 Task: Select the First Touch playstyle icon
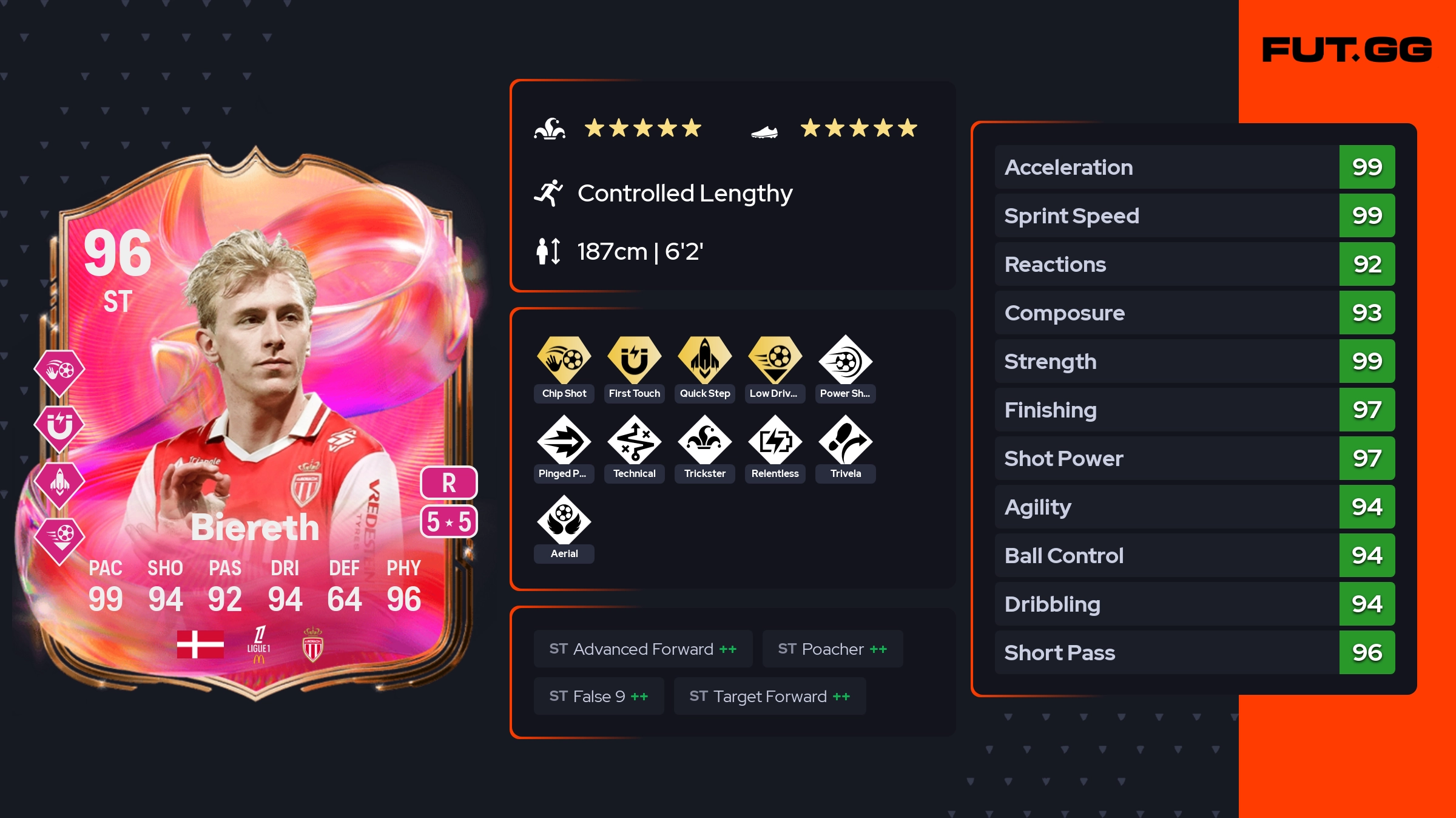coord(635,360)
